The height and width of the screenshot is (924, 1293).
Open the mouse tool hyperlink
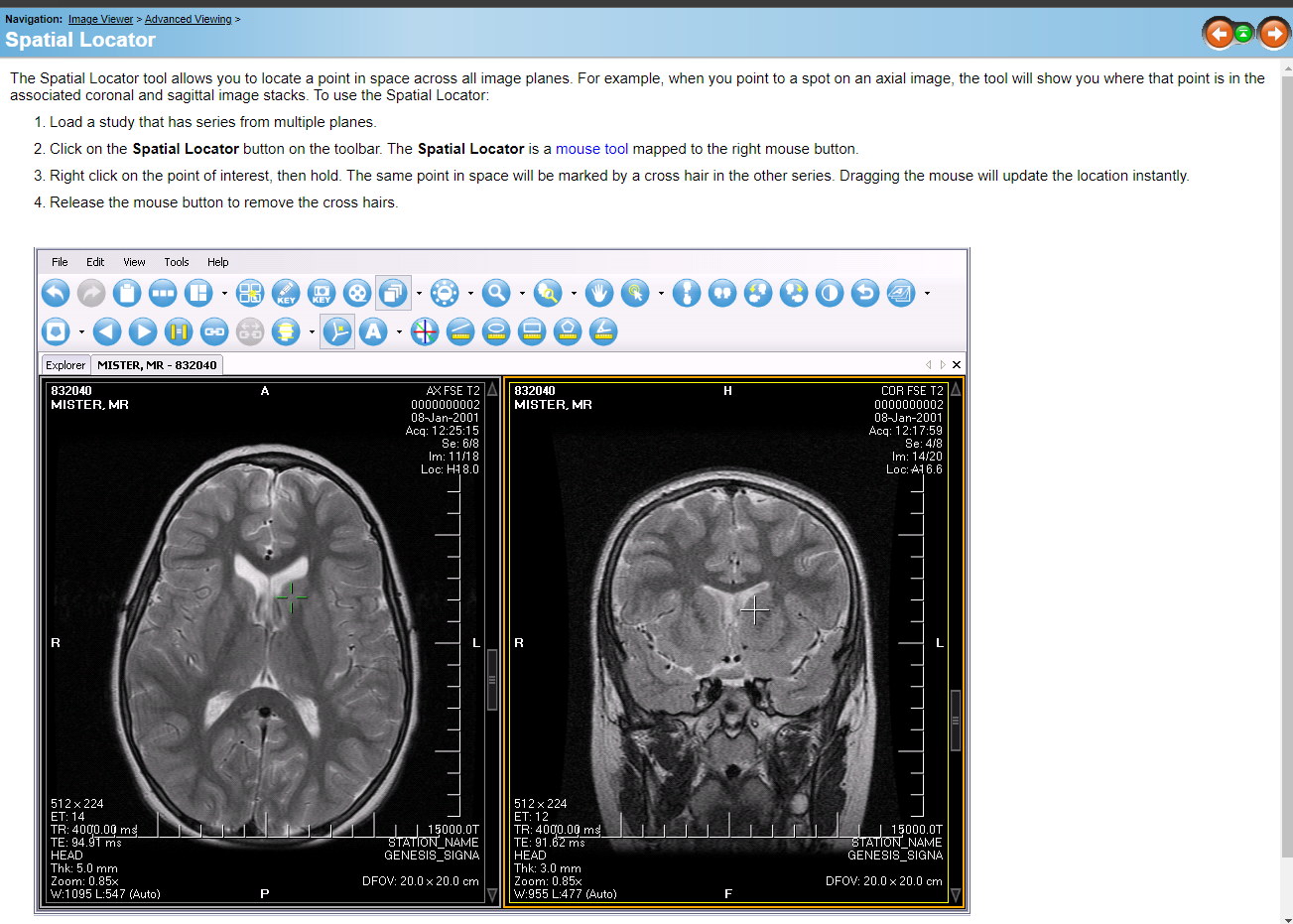(x=591, y=149)
